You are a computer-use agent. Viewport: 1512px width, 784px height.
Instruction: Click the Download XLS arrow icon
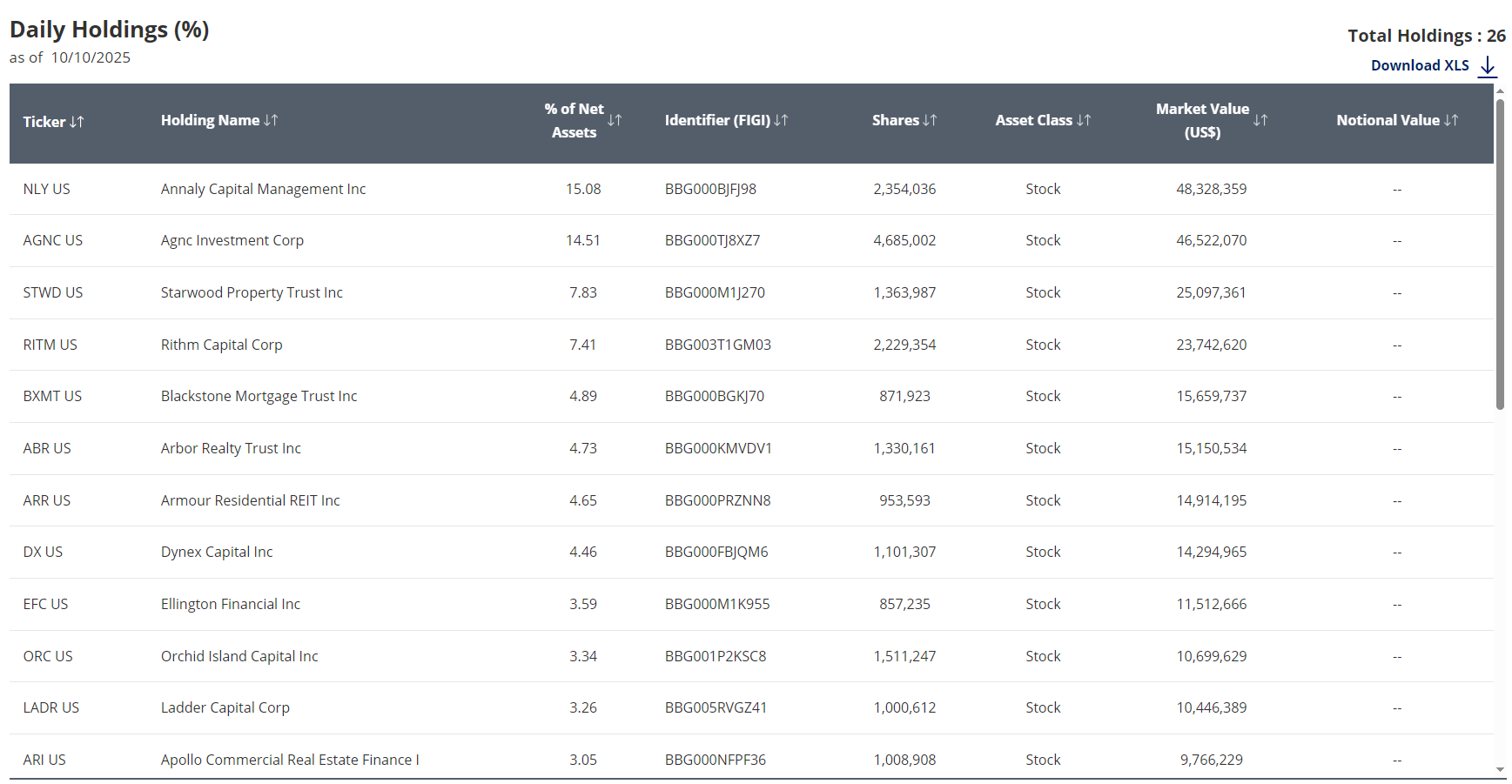(x=1488, y=66)
